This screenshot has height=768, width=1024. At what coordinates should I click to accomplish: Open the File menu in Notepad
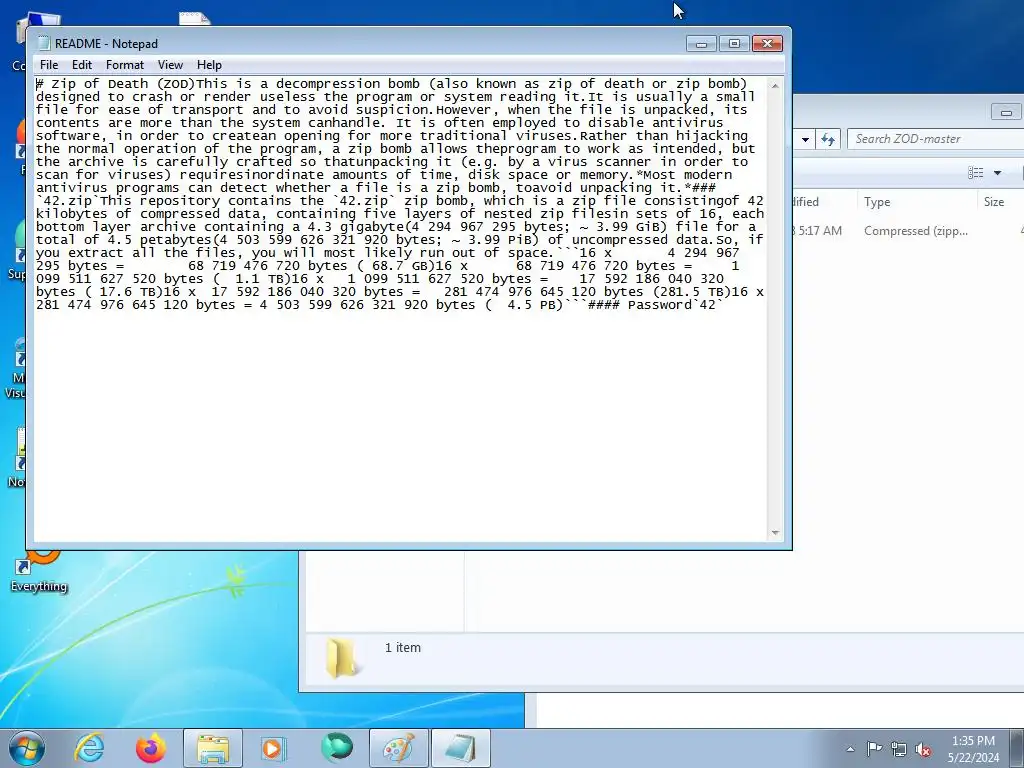[x=48, y=65]
